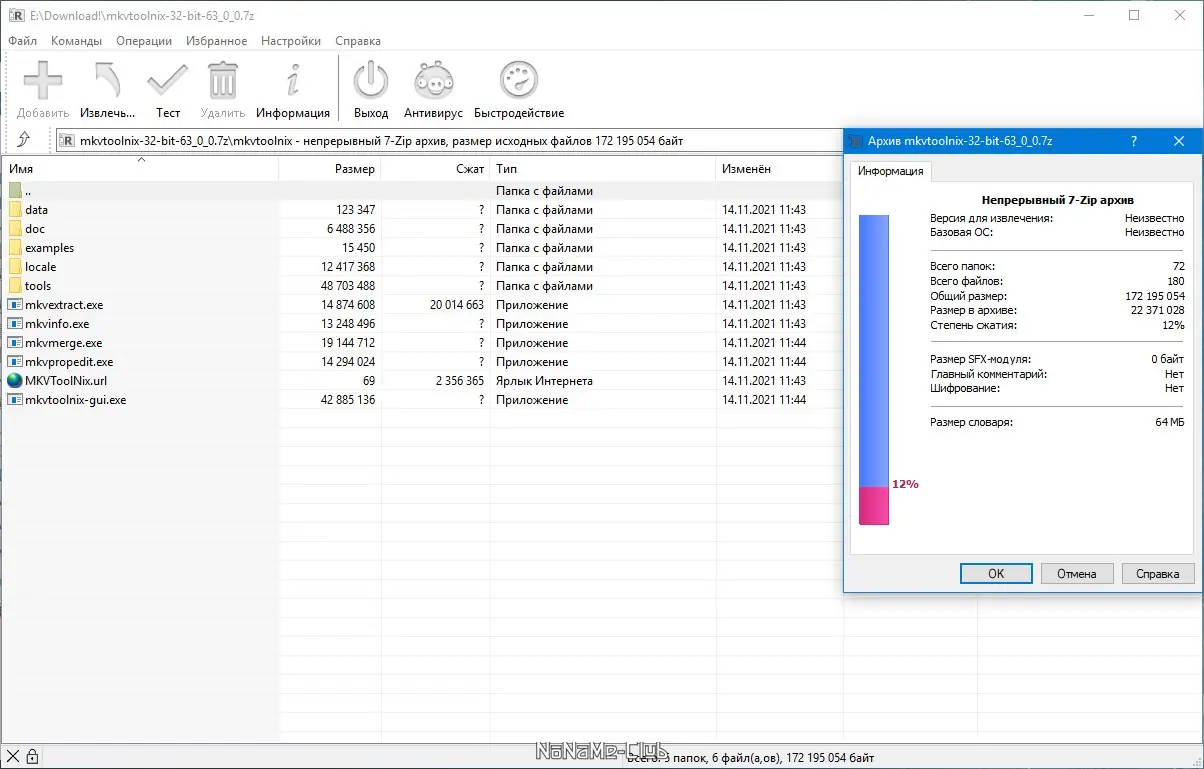This screenshot has width=1204, height=769.
Task: Sort by Имя column header
Action: tap(140, 169)
